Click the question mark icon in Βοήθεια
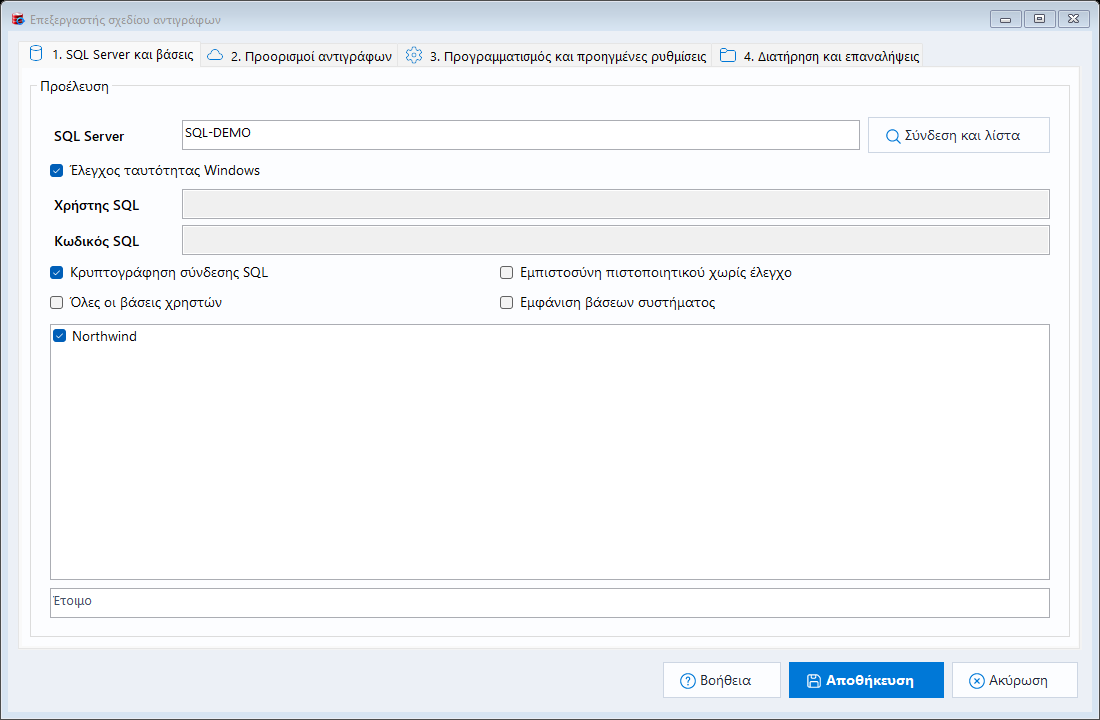 [688, 681]
